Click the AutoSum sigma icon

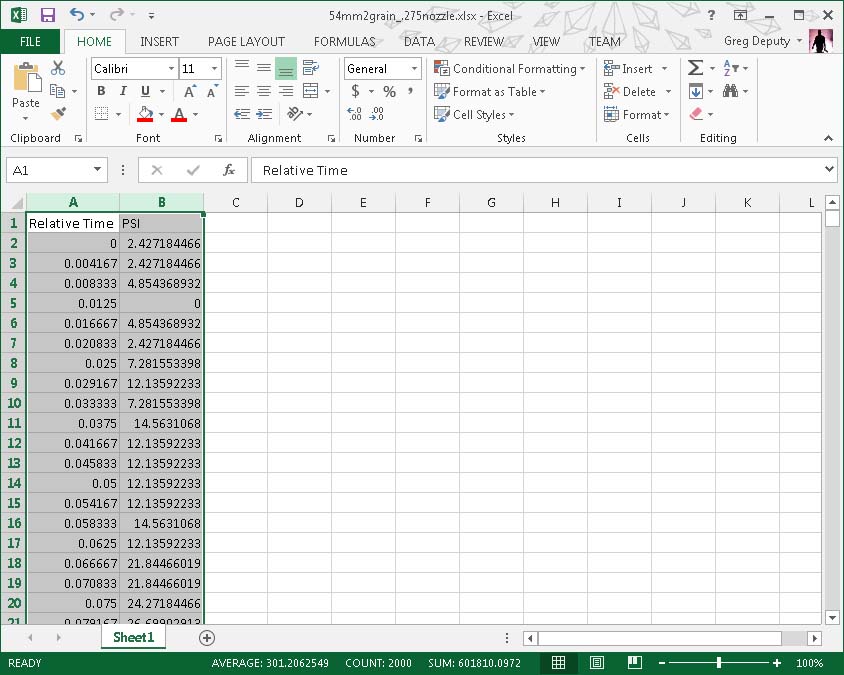pos(696,68)
